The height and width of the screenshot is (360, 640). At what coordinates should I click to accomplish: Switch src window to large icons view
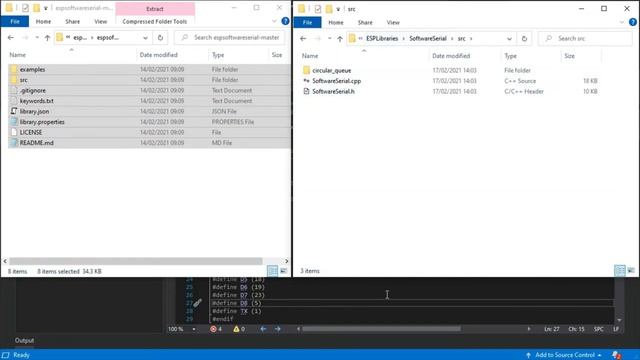tap(631, 271)
